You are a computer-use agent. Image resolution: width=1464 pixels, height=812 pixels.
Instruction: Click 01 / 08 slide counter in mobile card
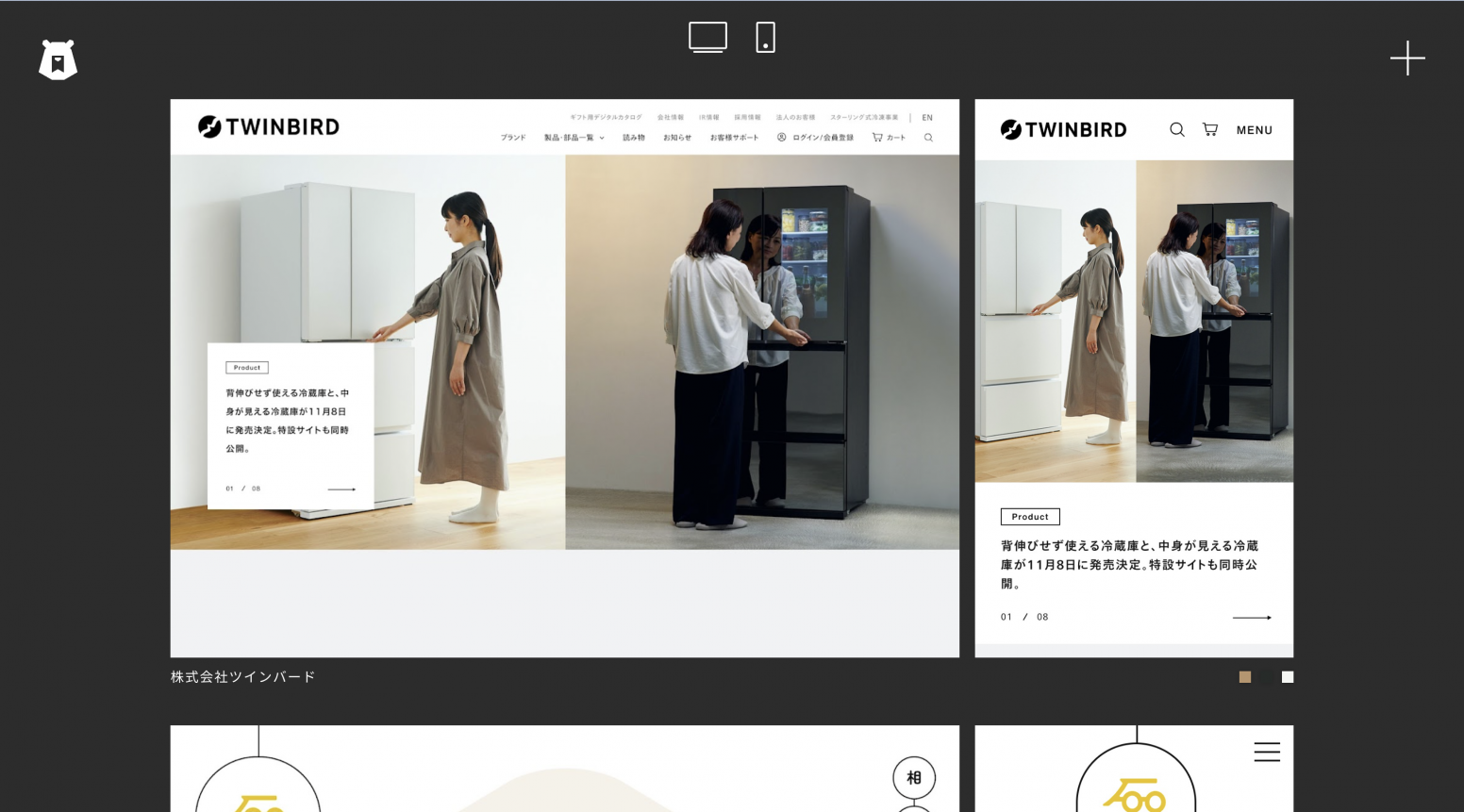(1024, 617)
